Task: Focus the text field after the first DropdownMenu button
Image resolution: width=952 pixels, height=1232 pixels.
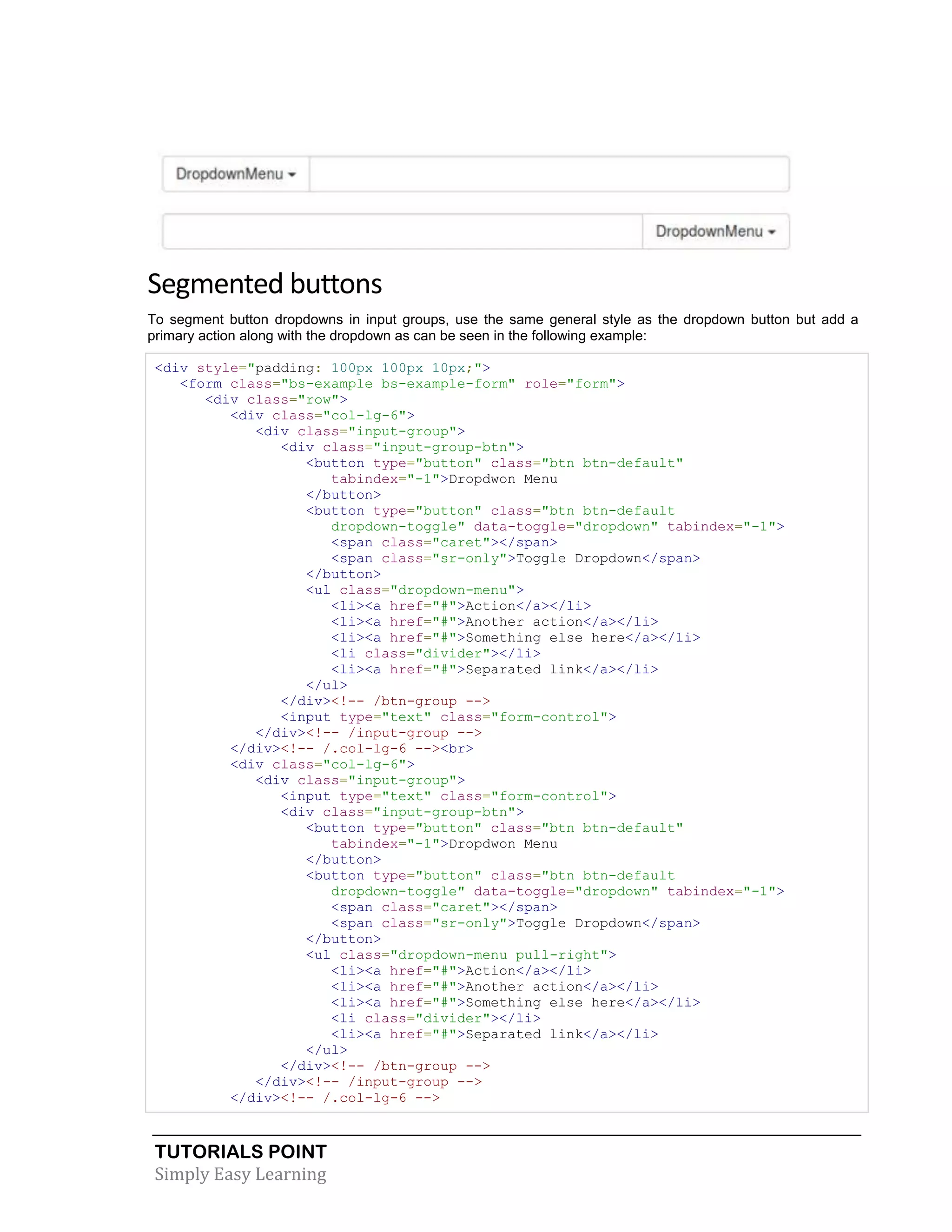Action: 549,174
